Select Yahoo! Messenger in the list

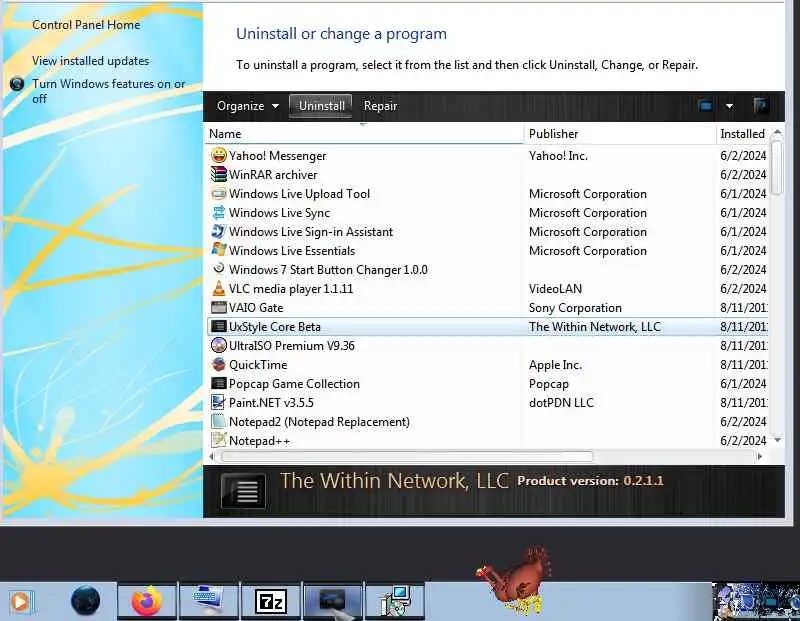point(488,156)
